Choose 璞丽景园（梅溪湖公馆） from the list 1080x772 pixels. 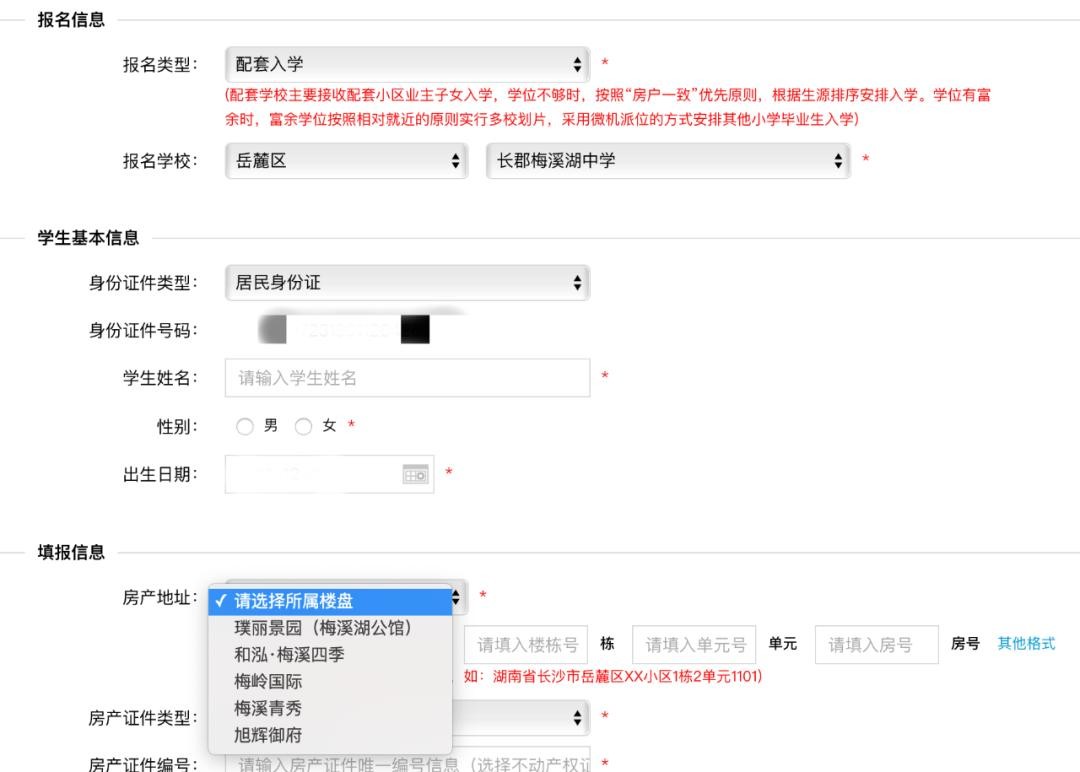323,628
